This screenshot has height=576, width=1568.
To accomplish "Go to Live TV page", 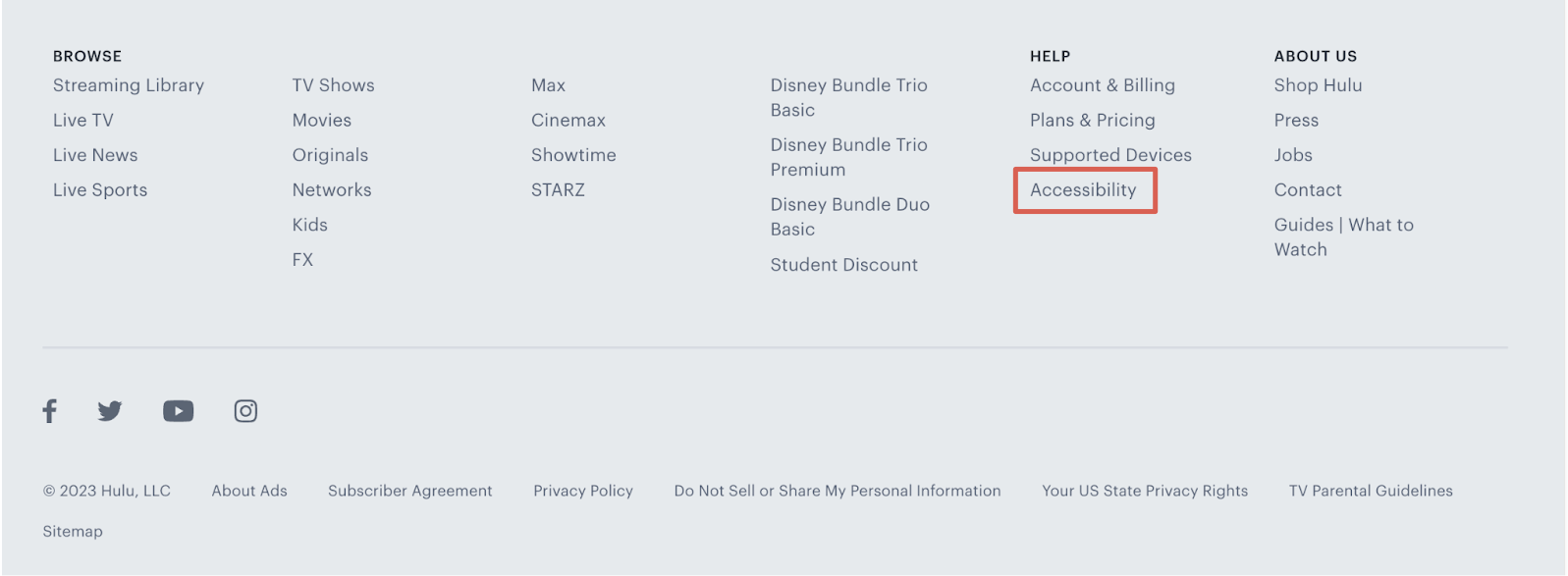I will (83, 120).
